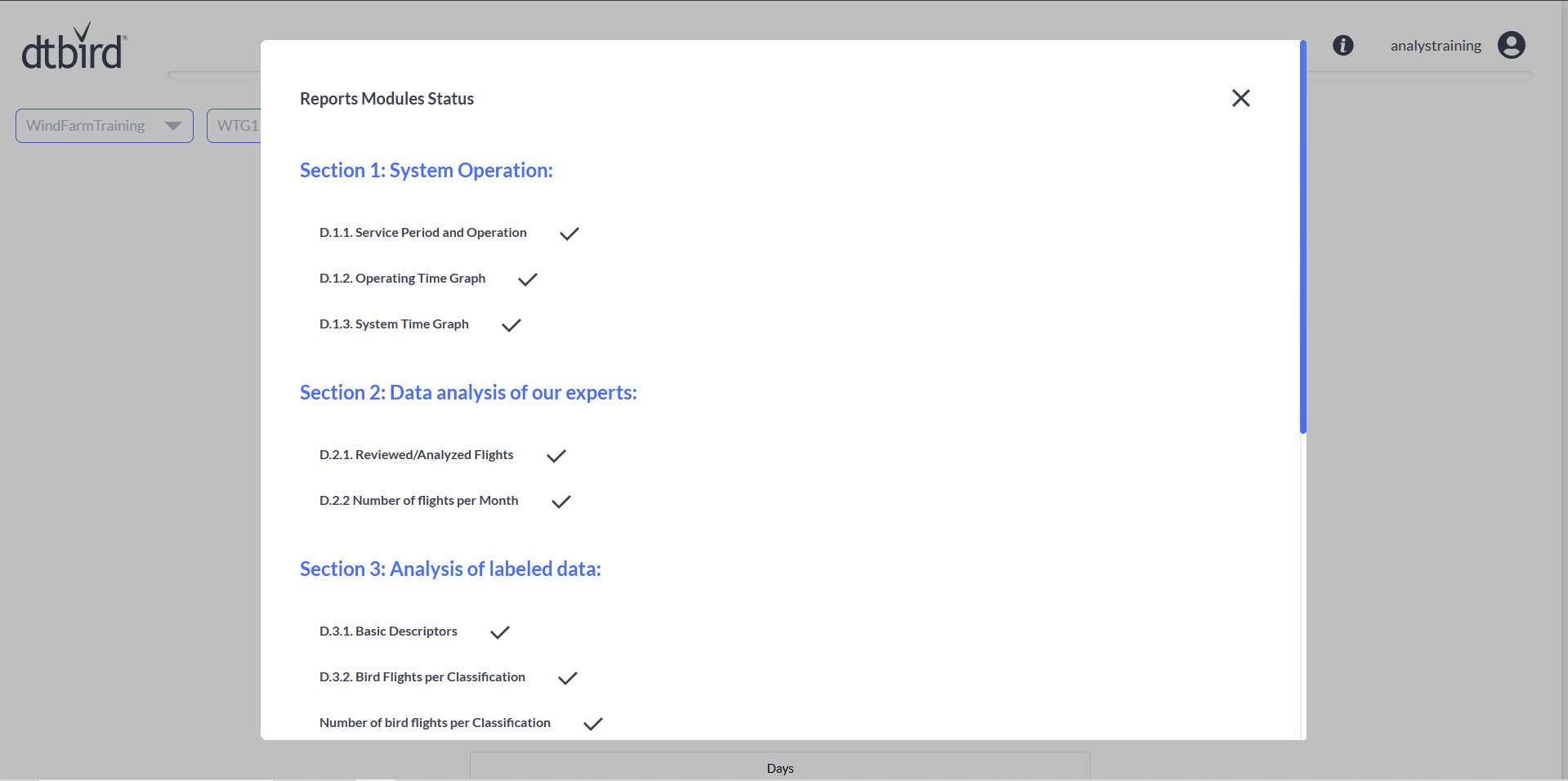Screen dimensions: 1568x781
Task: Click Section 1: System Operation heading
Action: pyautogui.click(x=426, y=170)
